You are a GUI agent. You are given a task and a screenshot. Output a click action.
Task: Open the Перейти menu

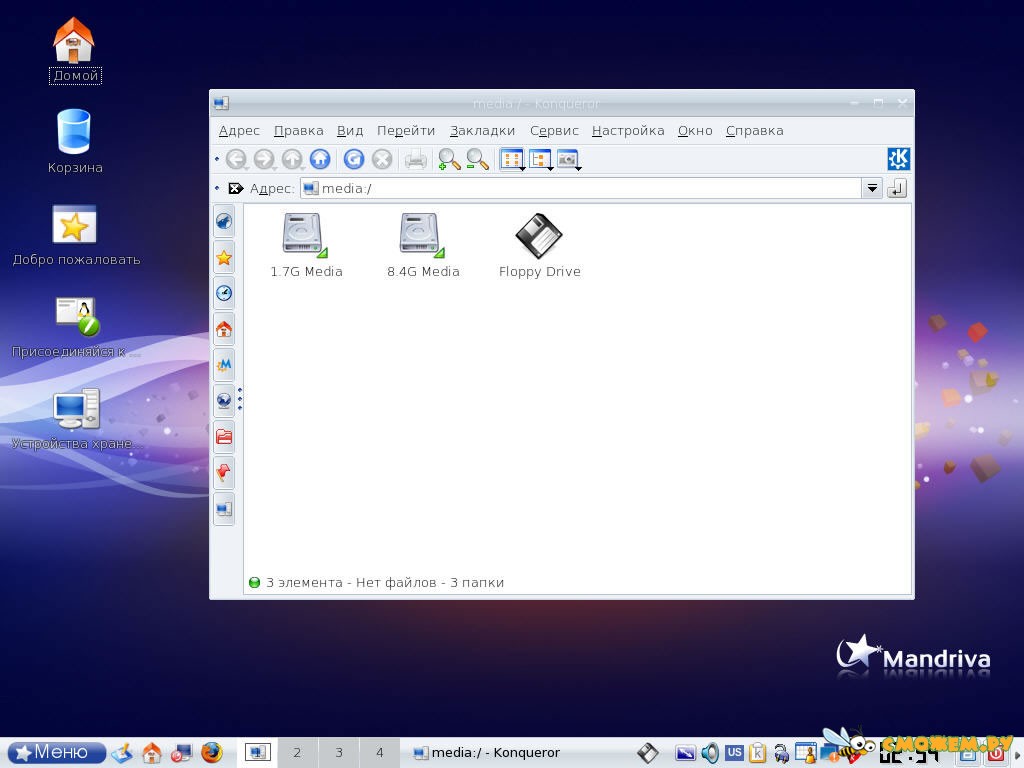[406, 131]
